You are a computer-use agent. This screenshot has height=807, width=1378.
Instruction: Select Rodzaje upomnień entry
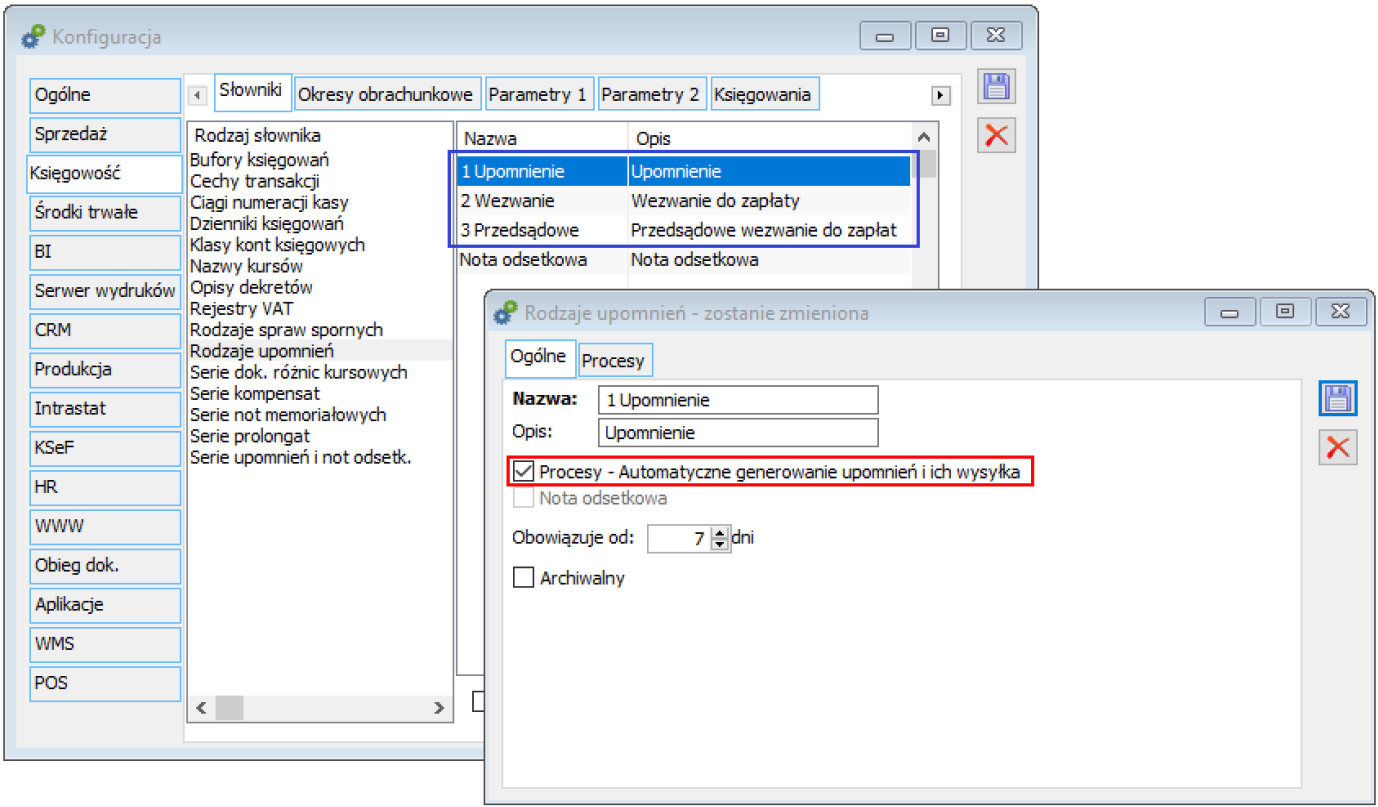click(x=320, y=351)
